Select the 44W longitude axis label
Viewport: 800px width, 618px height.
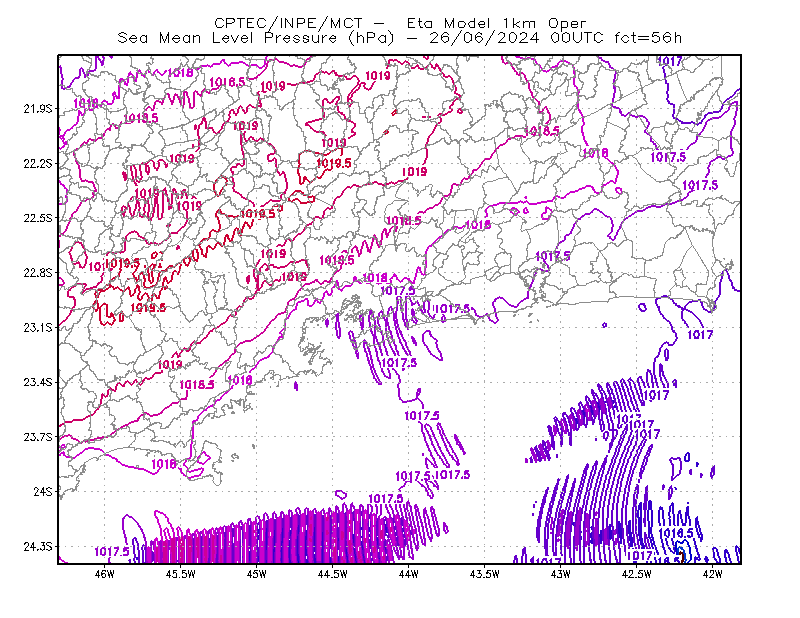pyautogui.click(x=408, y=574)
